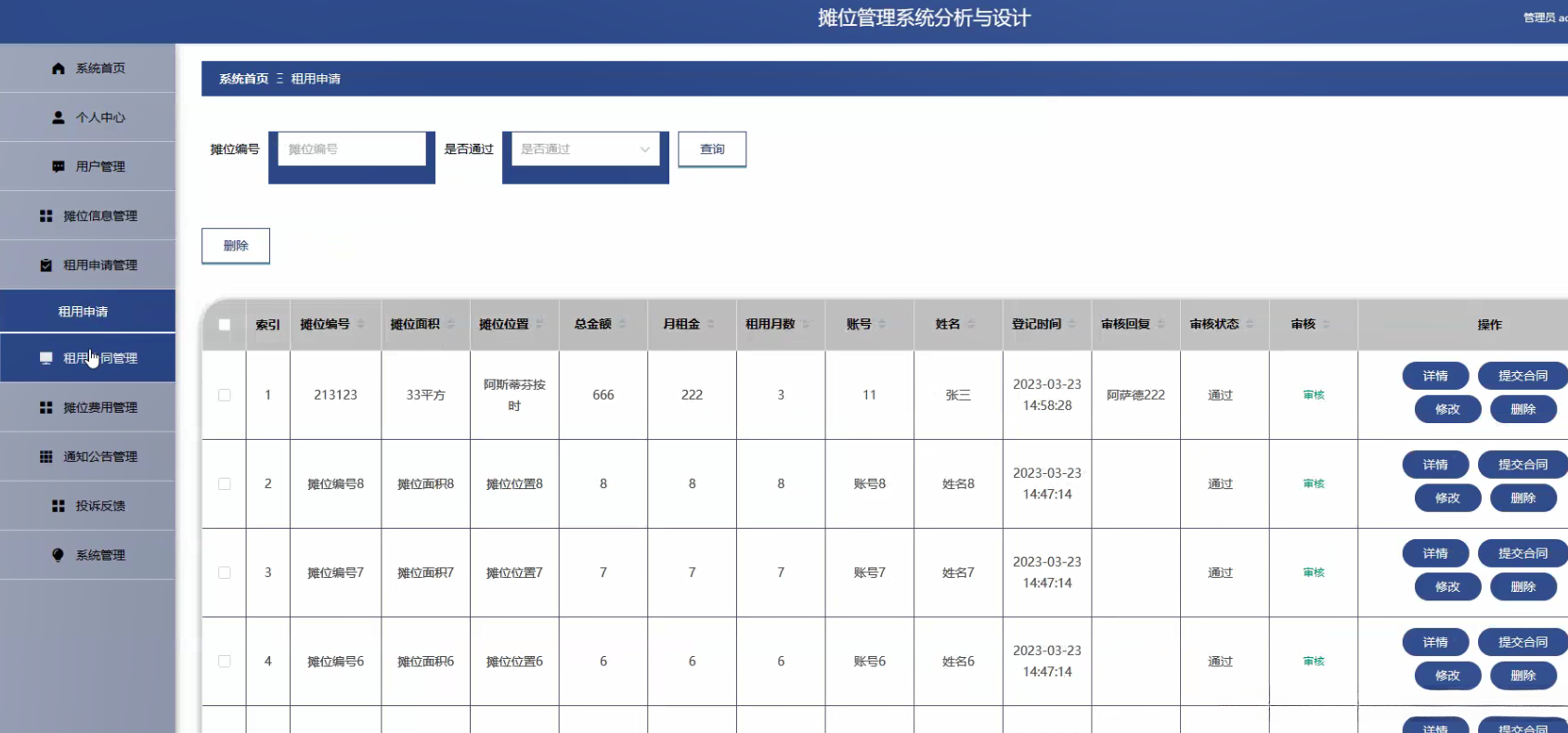Check the checkbox for row 1 (213123)

pos(225,395)
